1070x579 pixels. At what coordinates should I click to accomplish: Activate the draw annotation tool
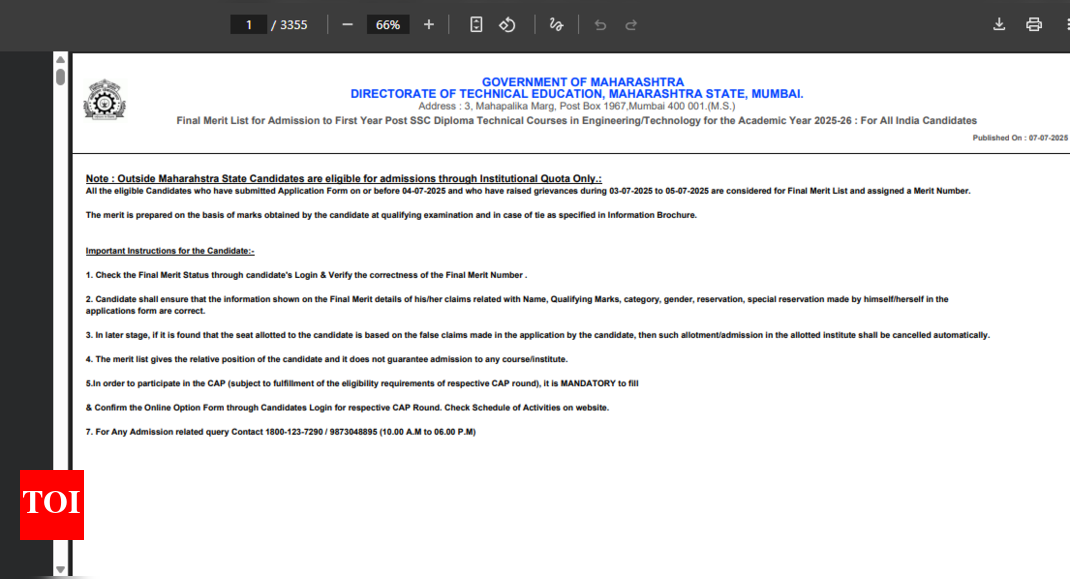[x=556, y=25]
